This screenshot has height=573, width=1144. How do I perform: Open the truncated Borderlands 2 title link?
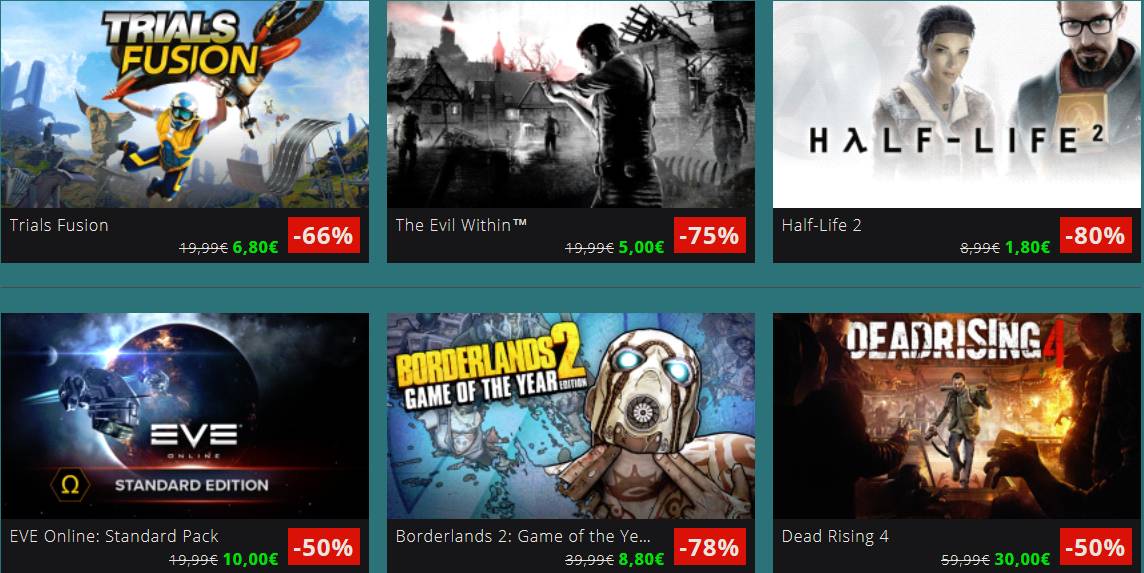click(522, 537)
